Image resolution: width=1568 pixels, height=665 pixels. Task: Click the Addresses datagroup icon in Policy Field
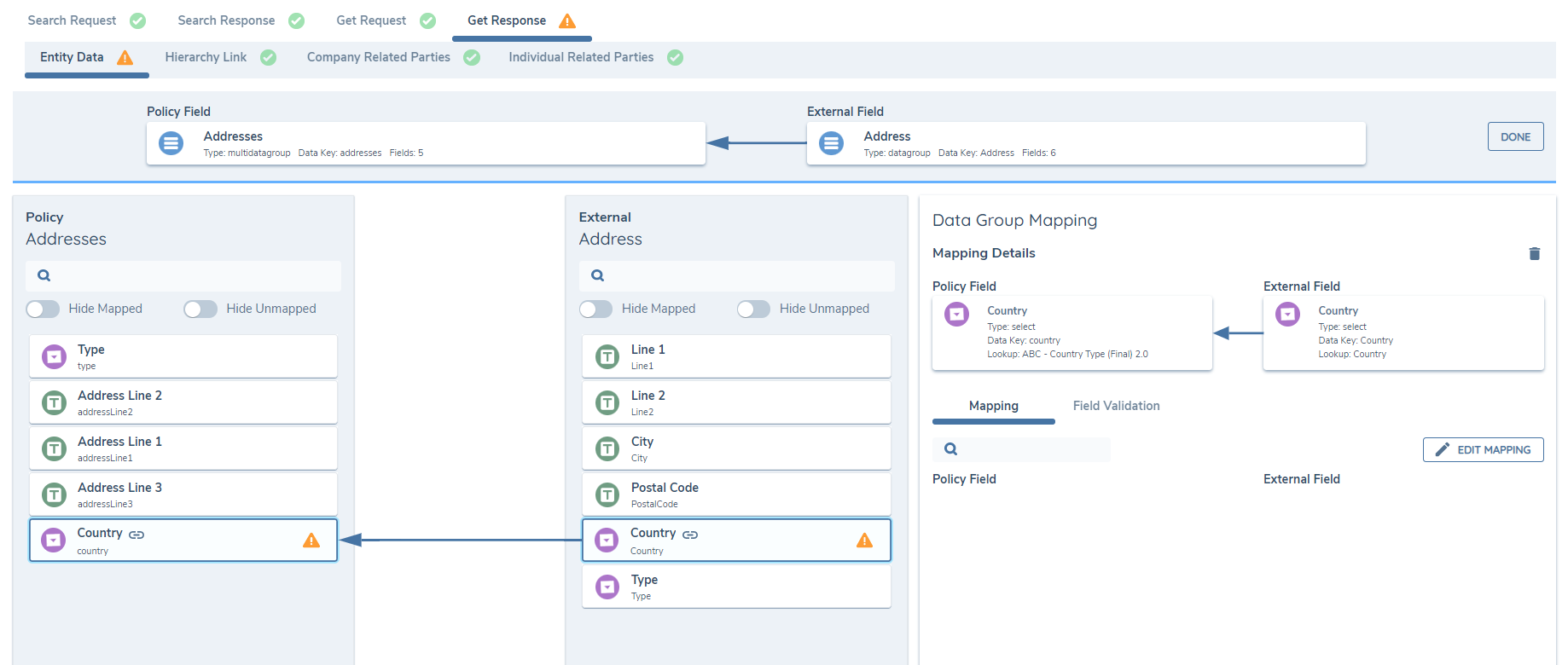[171, 143]
